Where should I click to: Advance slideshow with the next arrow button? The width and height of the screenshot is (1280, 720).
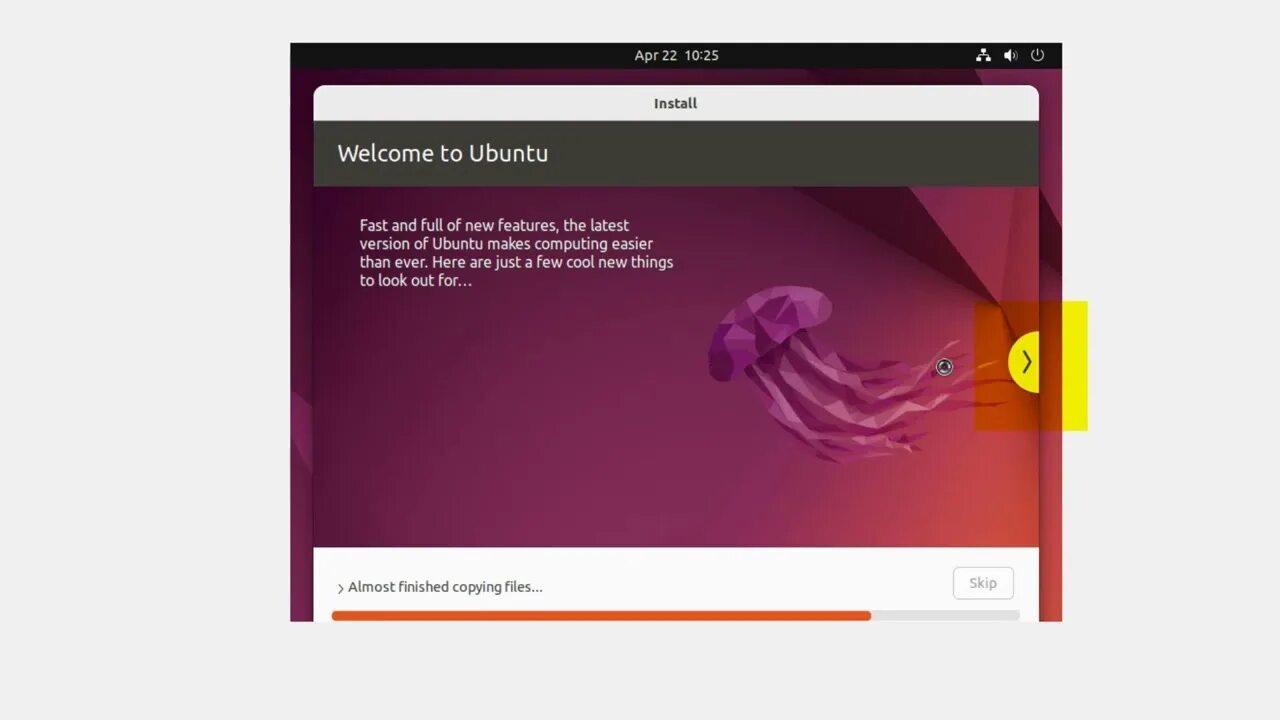point(1024,362)
